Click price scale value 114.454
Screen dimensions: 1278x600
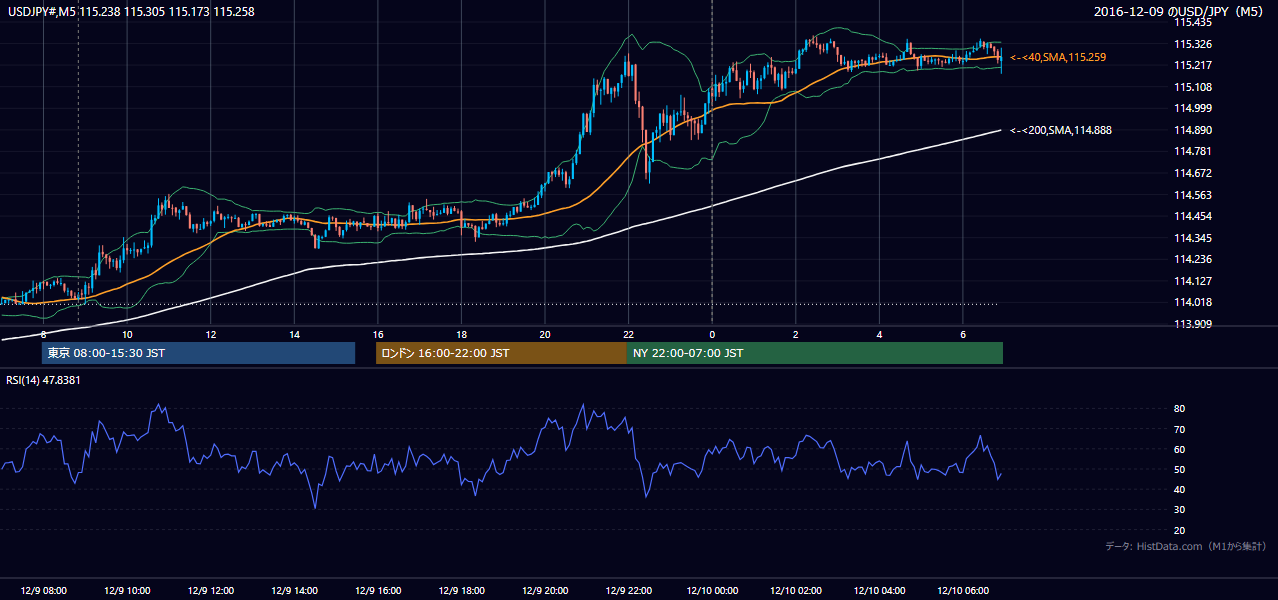click(1192, 216)
